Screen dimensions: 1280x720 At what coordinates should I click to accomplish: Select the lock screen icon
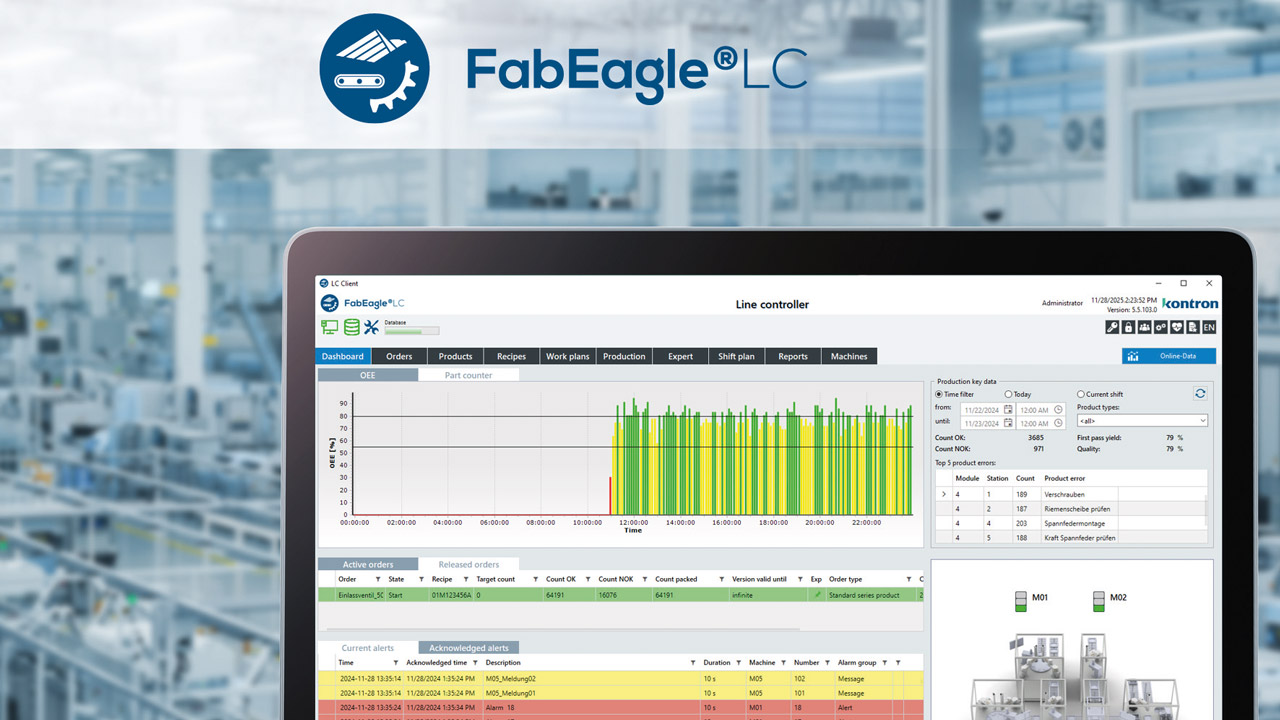[1128, 327]
